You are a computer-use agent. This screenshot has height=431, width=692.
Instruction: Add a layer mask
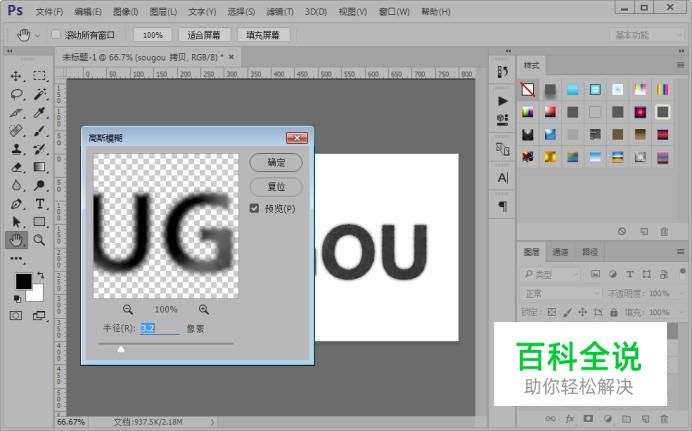[588, 418]
